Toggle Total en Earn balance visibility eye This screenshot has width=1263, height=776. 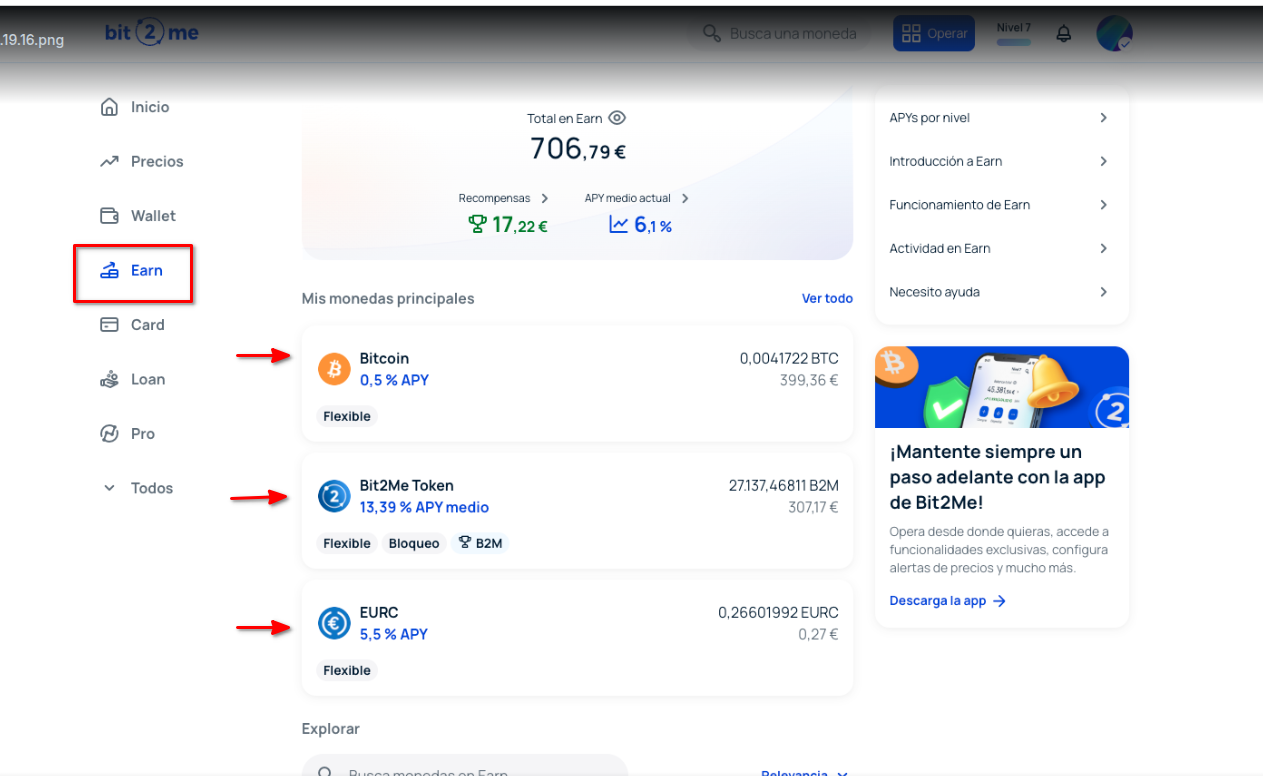click(617, 118)
